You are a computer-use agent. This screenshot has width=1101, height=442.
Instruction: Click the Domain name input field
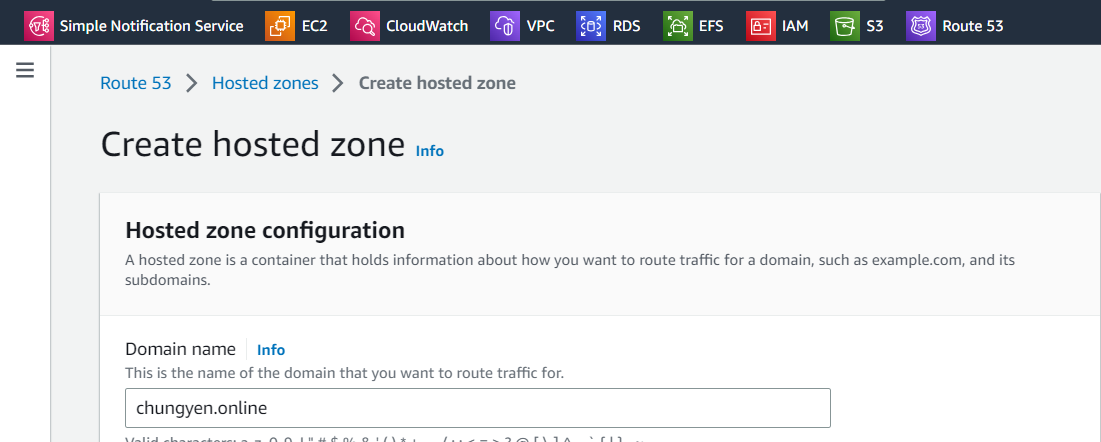[x=477, y=408]
